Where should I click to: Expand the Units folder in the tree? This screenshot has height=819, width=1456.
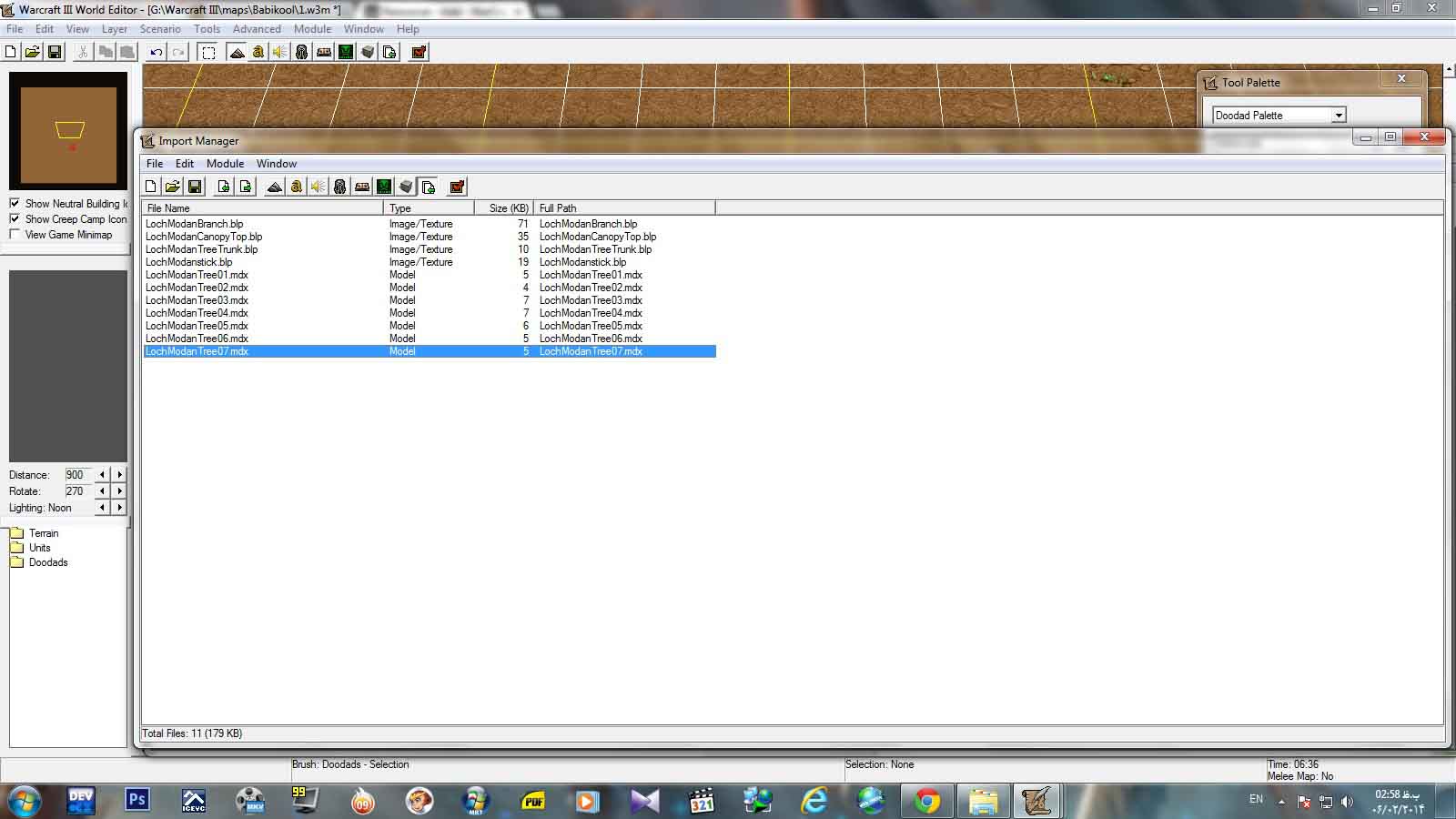(16, 548)
